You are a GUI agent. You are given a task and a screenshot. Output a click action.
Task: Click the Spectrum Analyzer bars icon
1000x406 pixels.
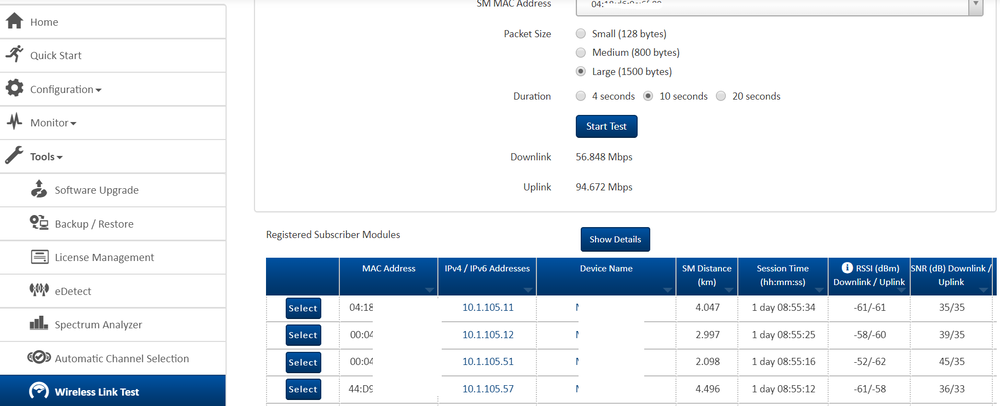[39, 324]
